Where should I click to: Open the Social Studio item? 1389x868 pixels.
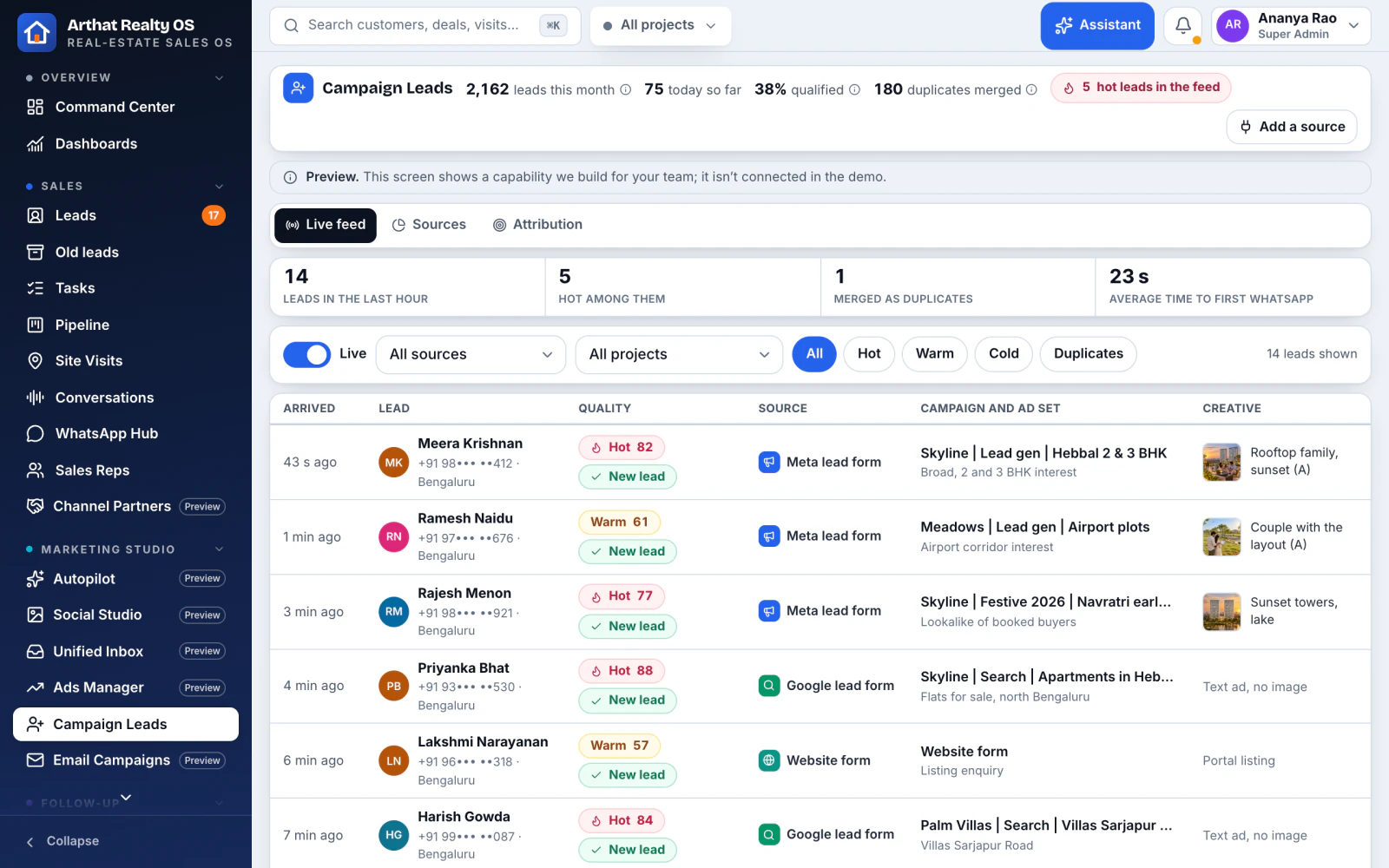pos(126,615)
